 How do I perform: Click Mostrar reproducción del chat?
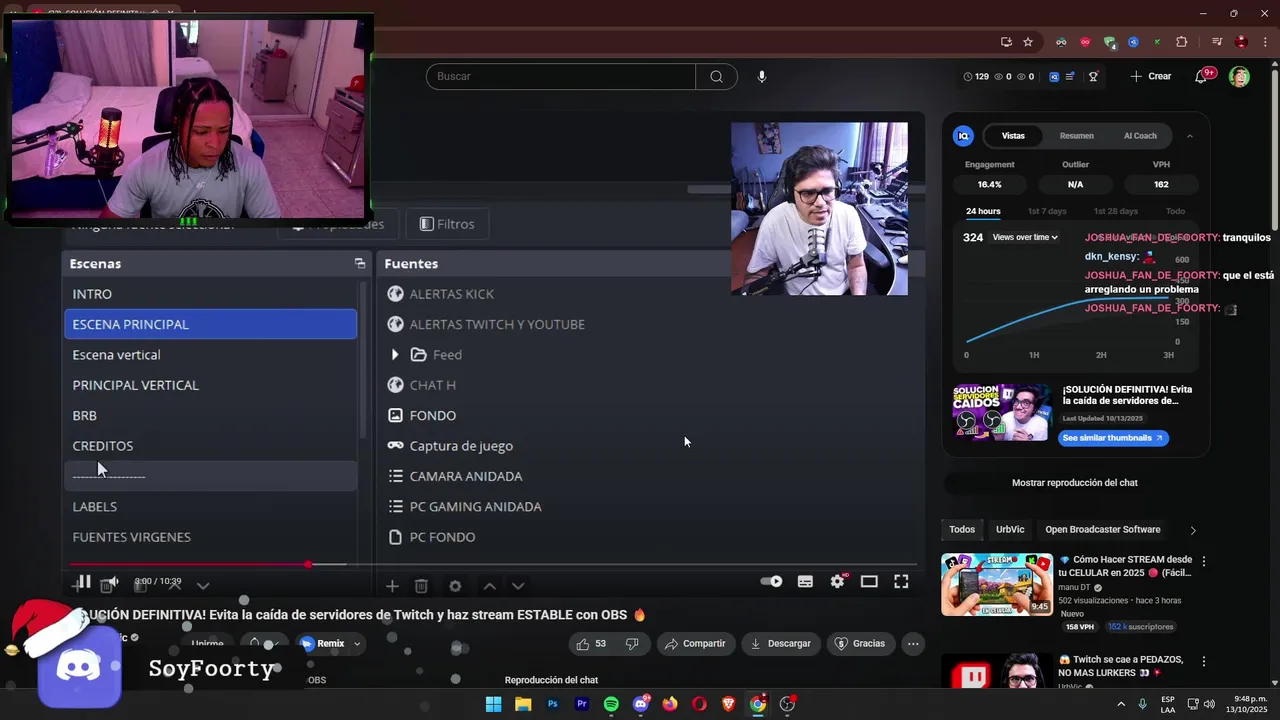point(1075,483)
